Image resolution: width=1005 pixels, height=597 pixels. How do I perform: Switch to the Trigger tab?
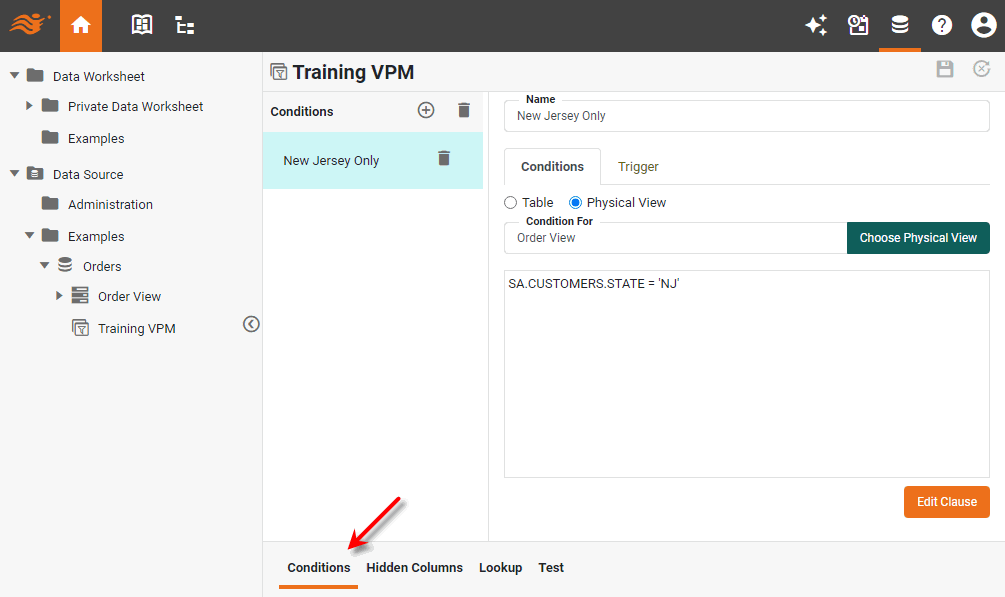[638, 167]
